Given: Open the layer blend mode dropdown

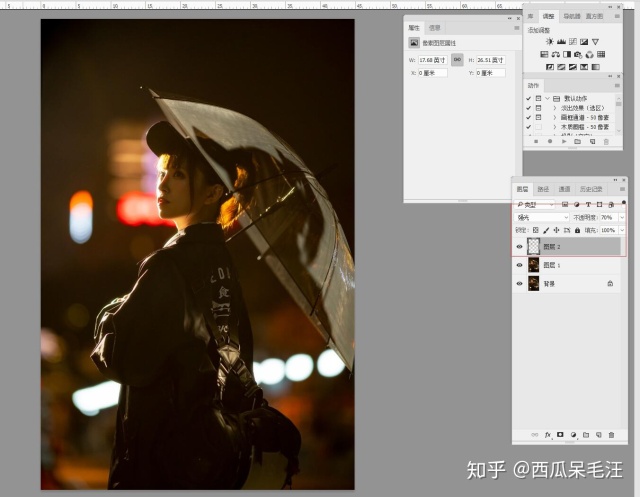Looking at the screenshot, I should pyautogui.click(x=541, y=217).
